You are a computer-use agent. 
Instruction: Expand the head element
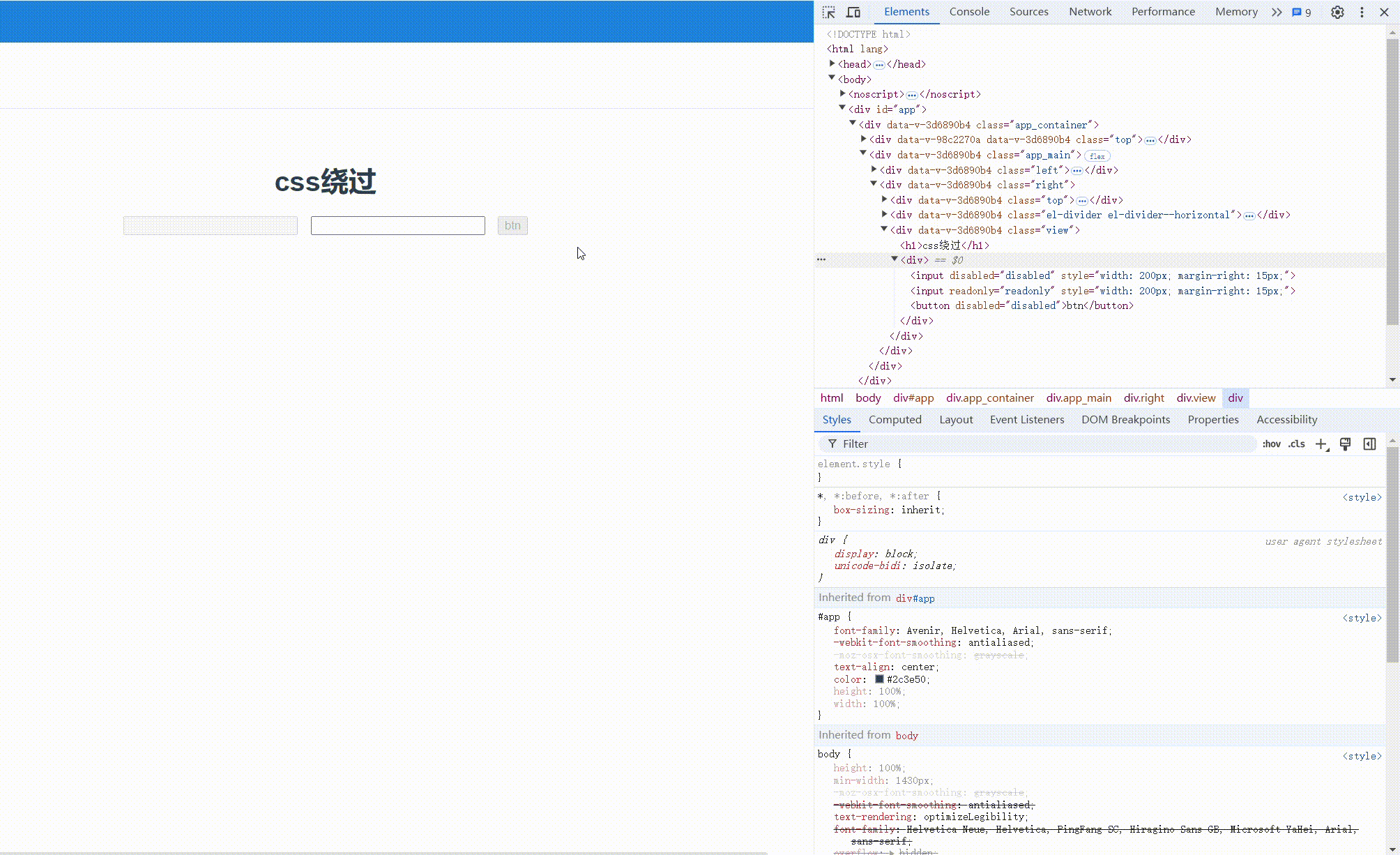832,63
